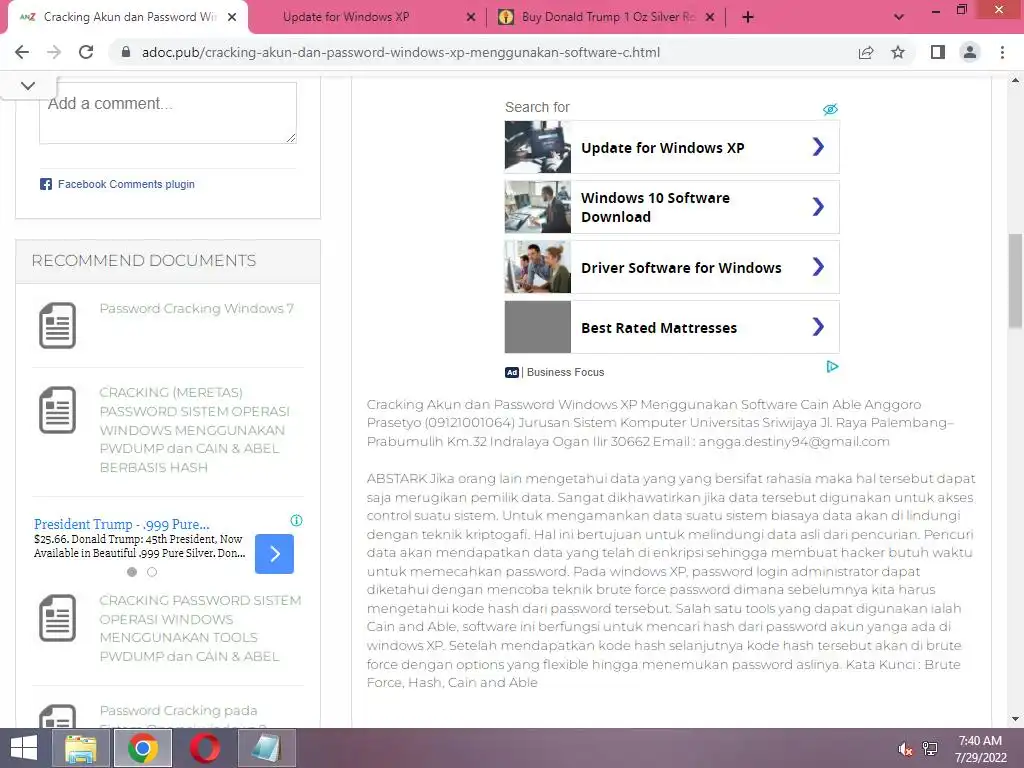Click the address bar URL
Image resolution: width=1024 pixels, height=768 pixels.
pyautogui.click(x=400, y=52)
